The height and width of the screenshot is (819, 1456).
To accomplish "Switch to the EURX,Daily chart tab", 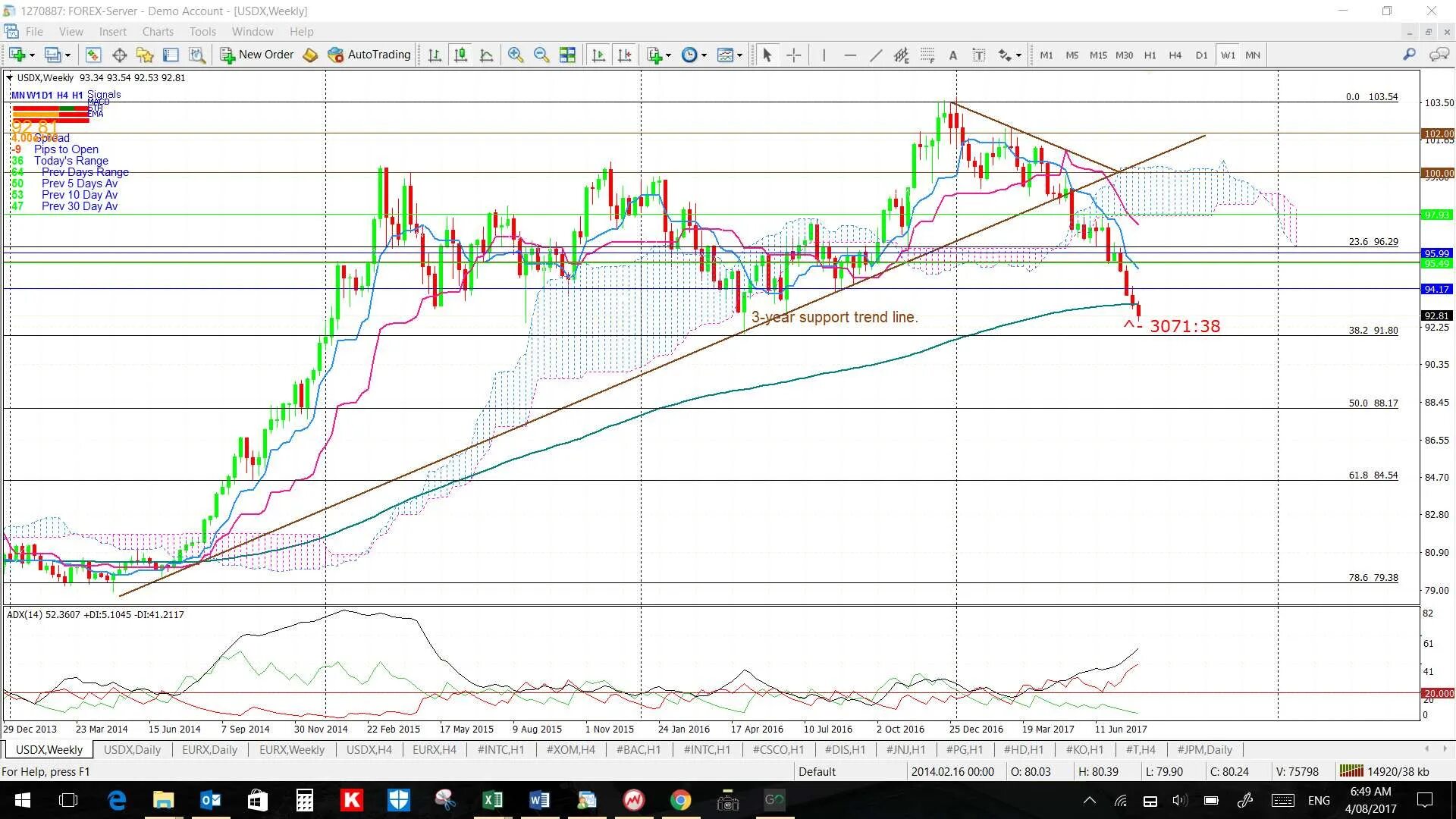I will click(x=209, y=750).
